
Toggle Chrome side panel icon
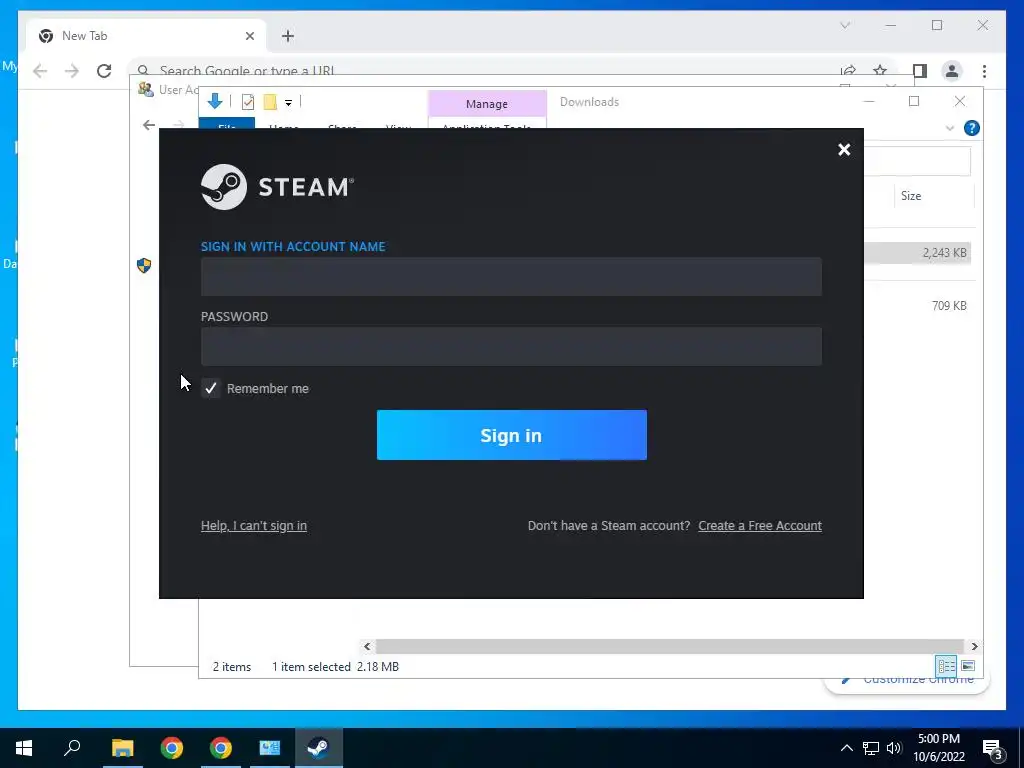[x=920, y=71]
